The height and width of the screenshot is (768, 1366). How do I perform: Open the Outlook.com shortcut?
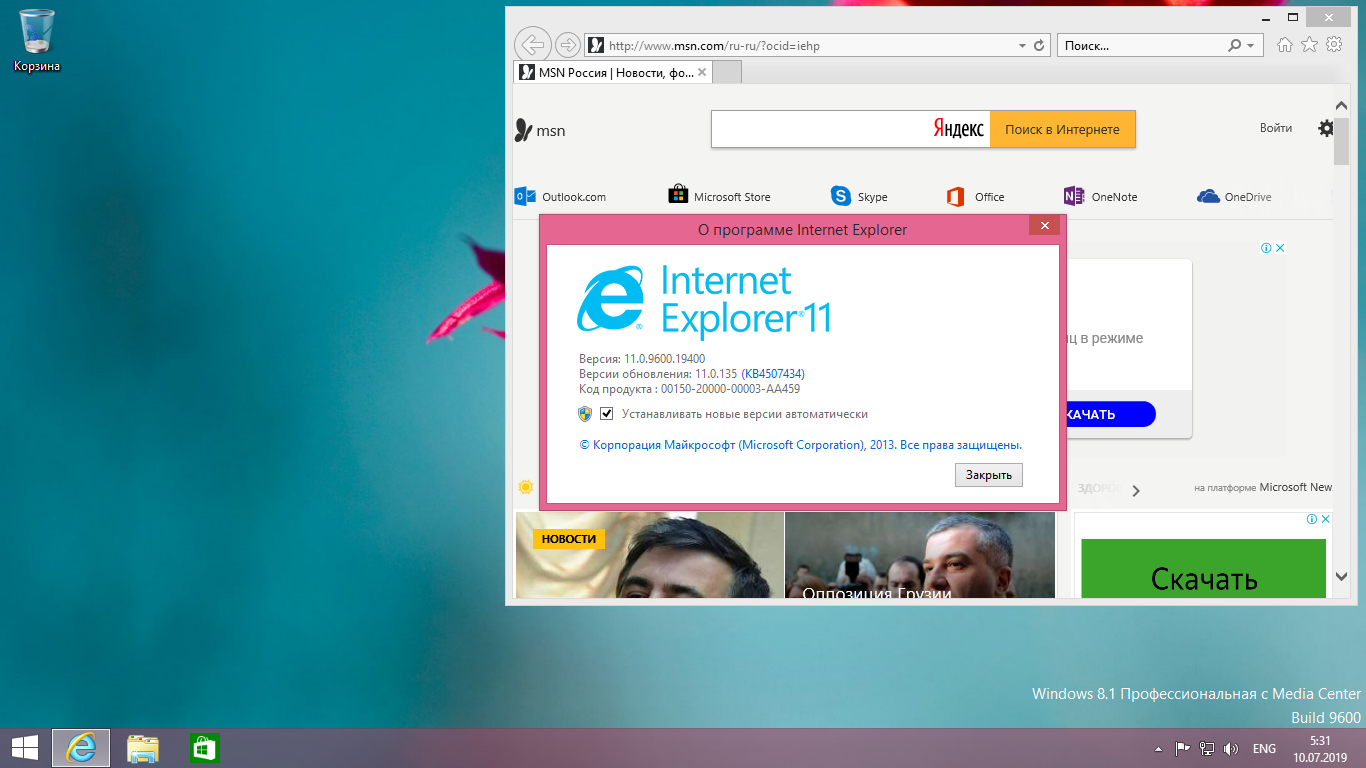point(560,197)
